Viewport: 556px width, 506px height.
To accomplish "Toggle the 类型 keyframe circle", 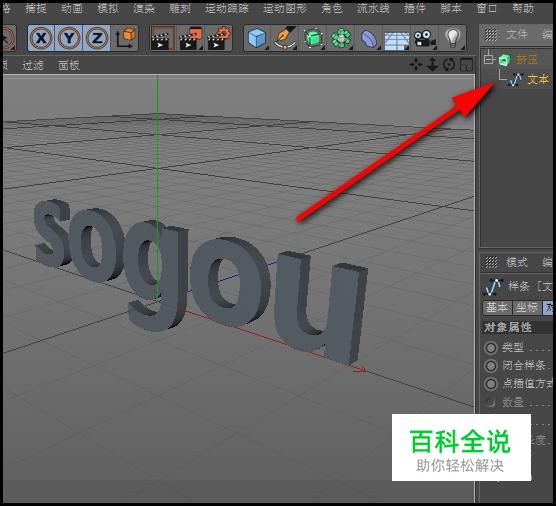I will [491, 348].
